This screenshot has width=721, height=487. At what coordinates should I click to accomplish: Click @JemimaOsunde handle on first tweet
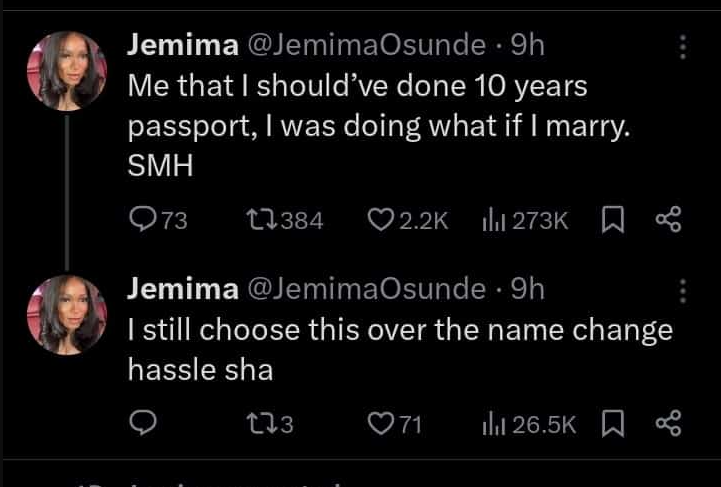pos(364,46)
